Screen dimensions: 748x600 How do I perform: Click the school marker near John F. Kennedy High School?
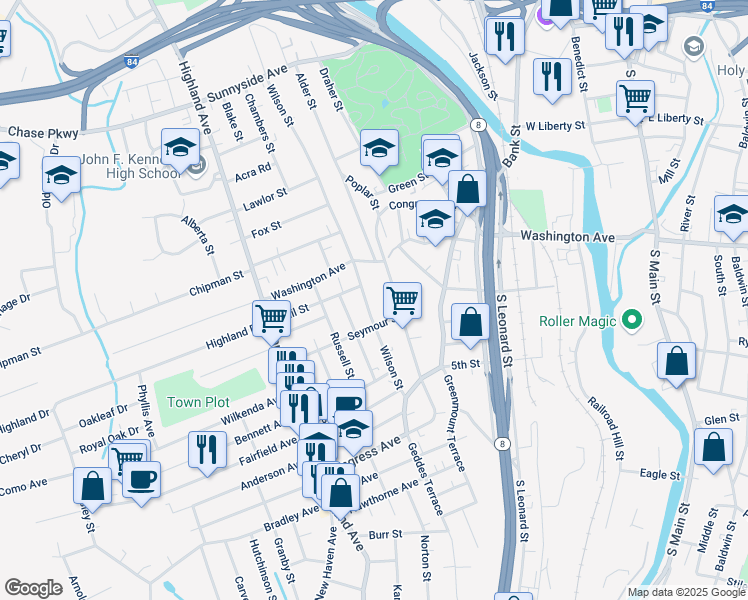[x=180, y=151]
